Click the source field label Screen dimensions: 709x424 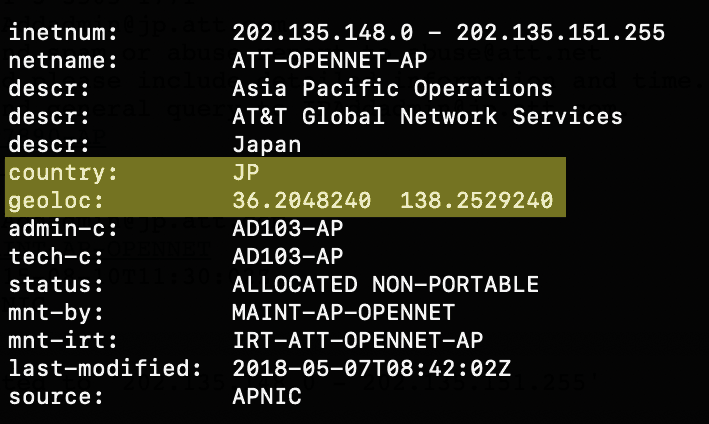point(56,397)
